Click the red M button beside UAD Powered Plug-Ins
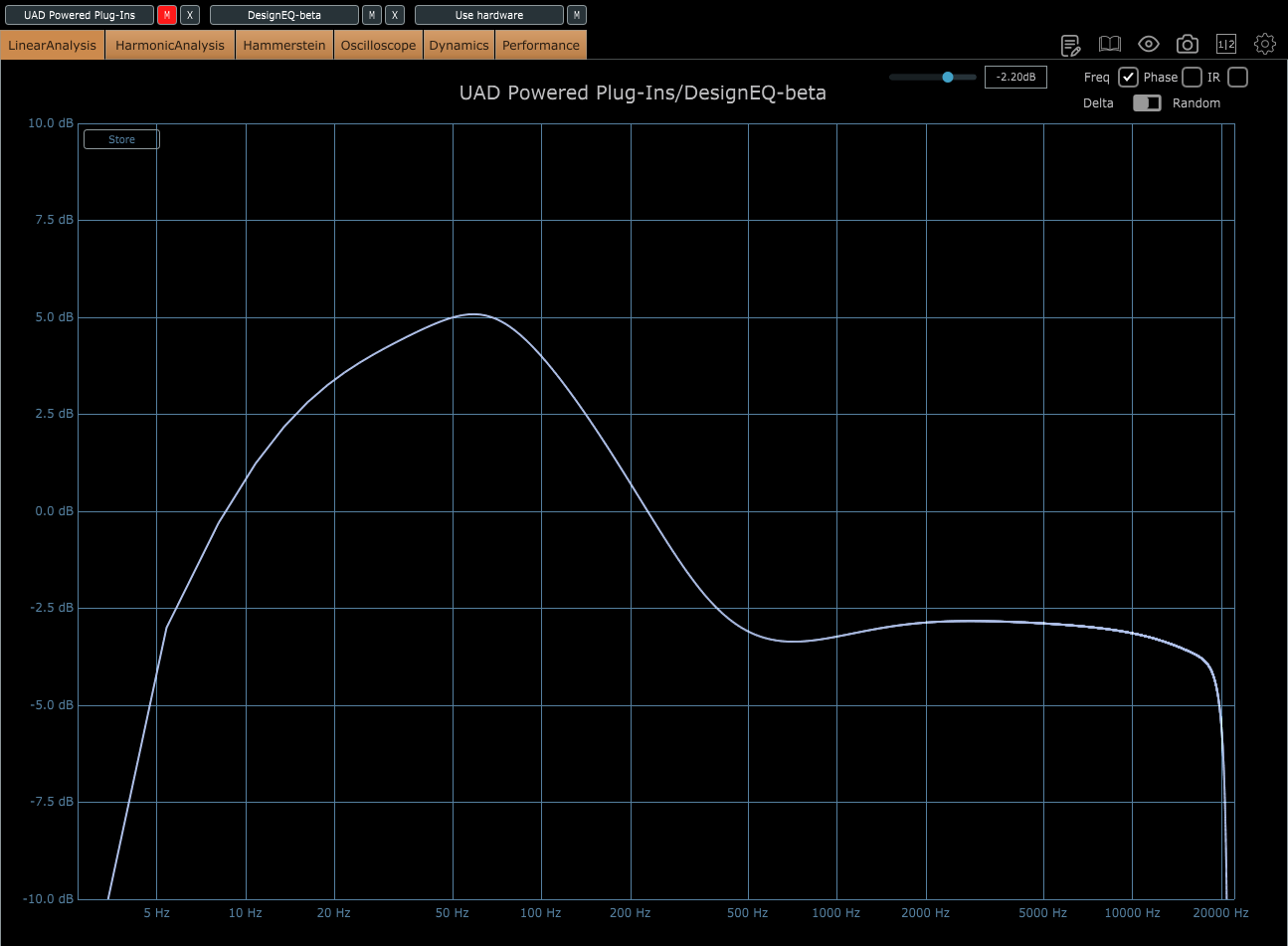The width and height of the screenshot is (1288, 946). coord(167,15)
